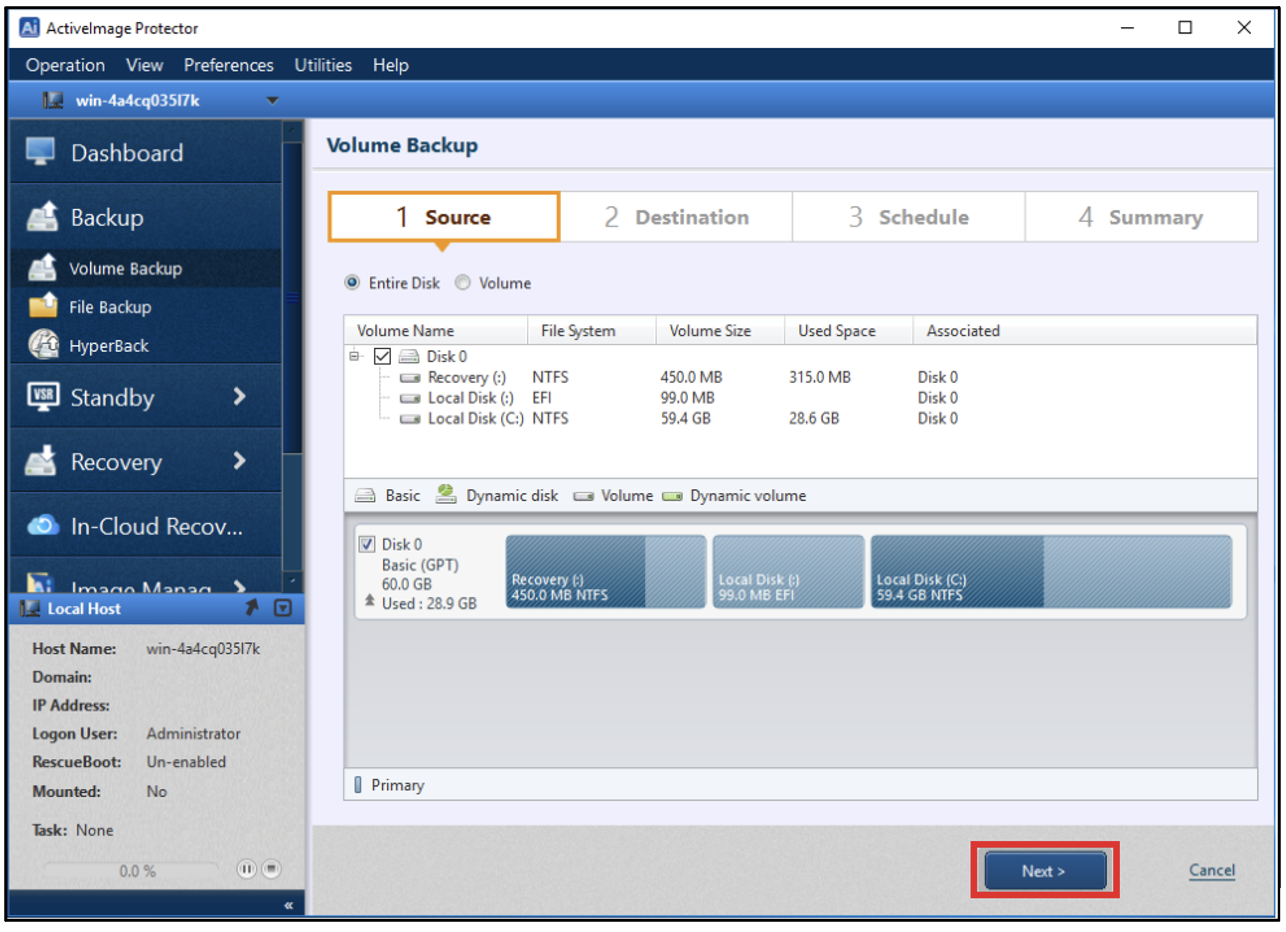Click the pin icon in Local Host panel
The width and height of the screenshot is (1286, 932).
click(x=251, y=608)
